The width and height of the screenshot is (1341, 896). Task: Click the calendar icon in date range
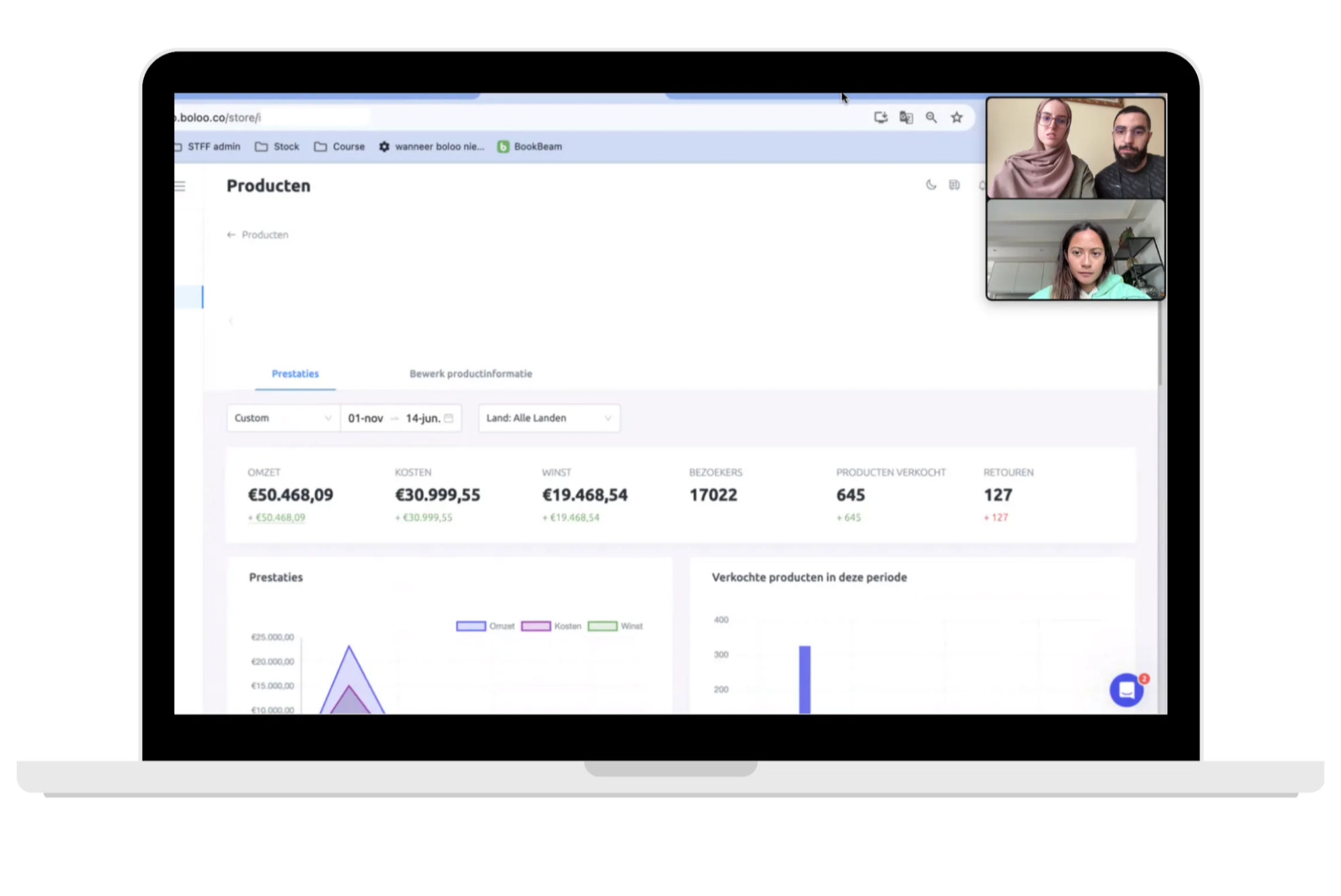point(449,418)
